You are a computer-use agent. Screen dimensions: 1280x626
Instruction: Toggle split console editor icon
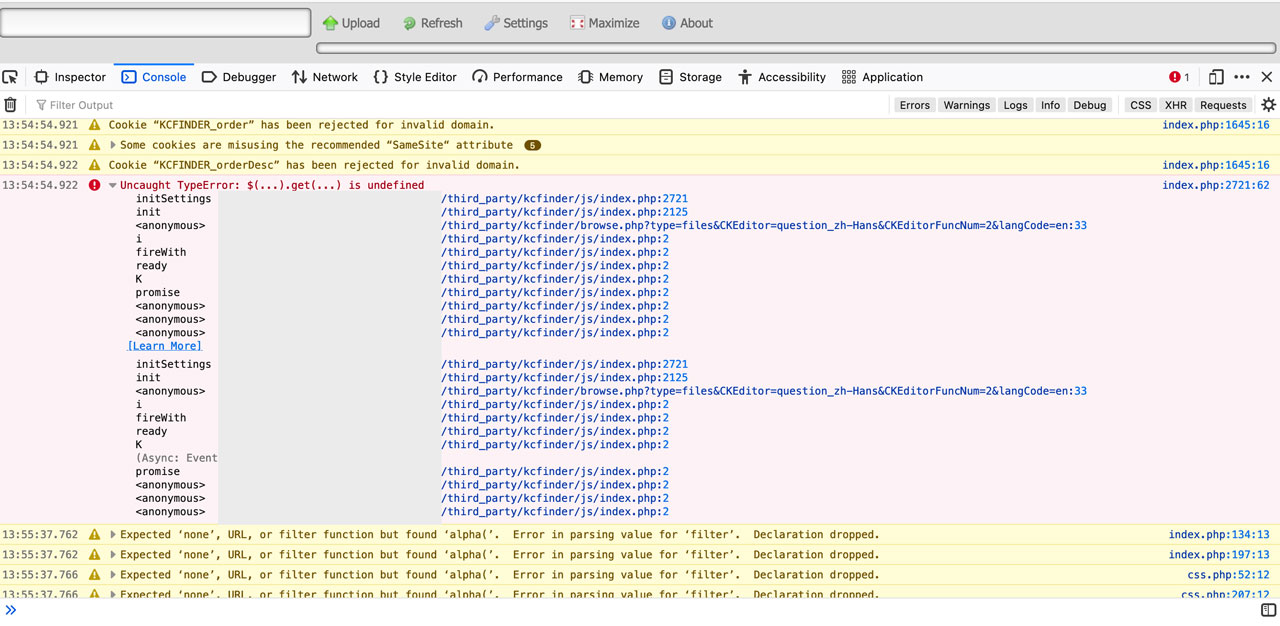[1268, 610]
